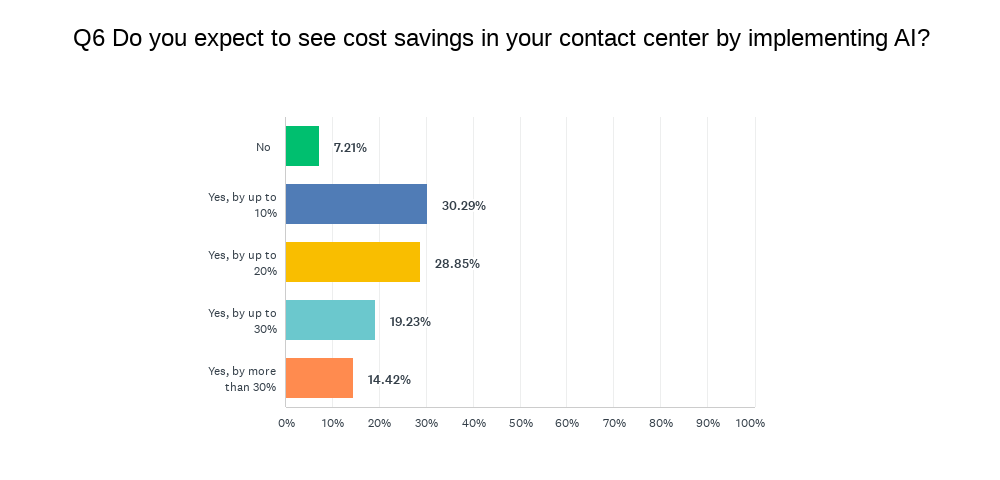Select the "Yes, by up to 30%" label
Screen dimensions: 1000x480
click(x=242, y=321)
